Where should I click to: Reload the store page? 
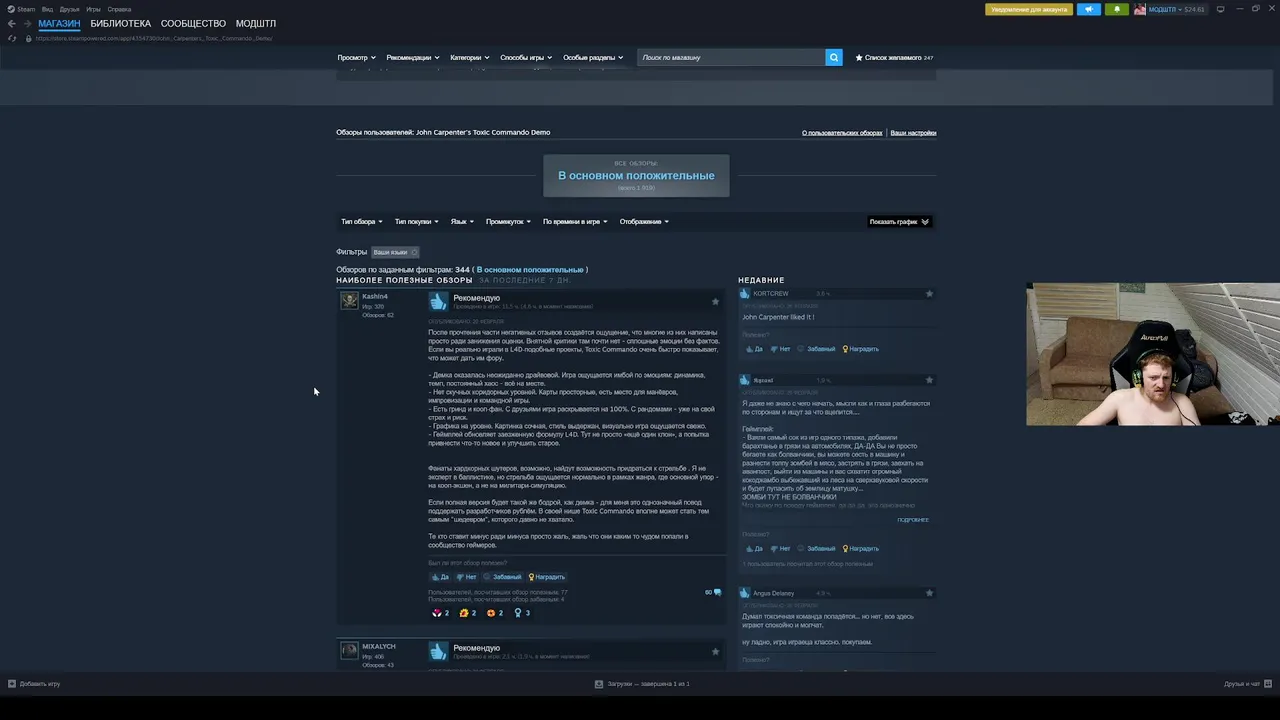pos(12,38)
